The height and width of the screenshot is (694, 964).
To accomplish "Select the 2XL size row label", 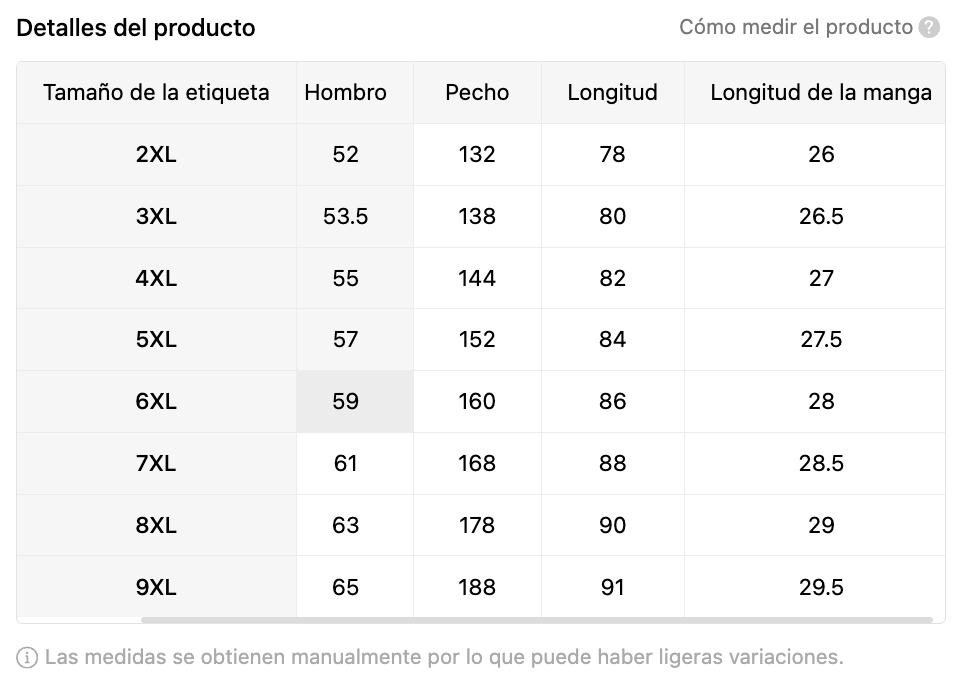I will 156,155.
